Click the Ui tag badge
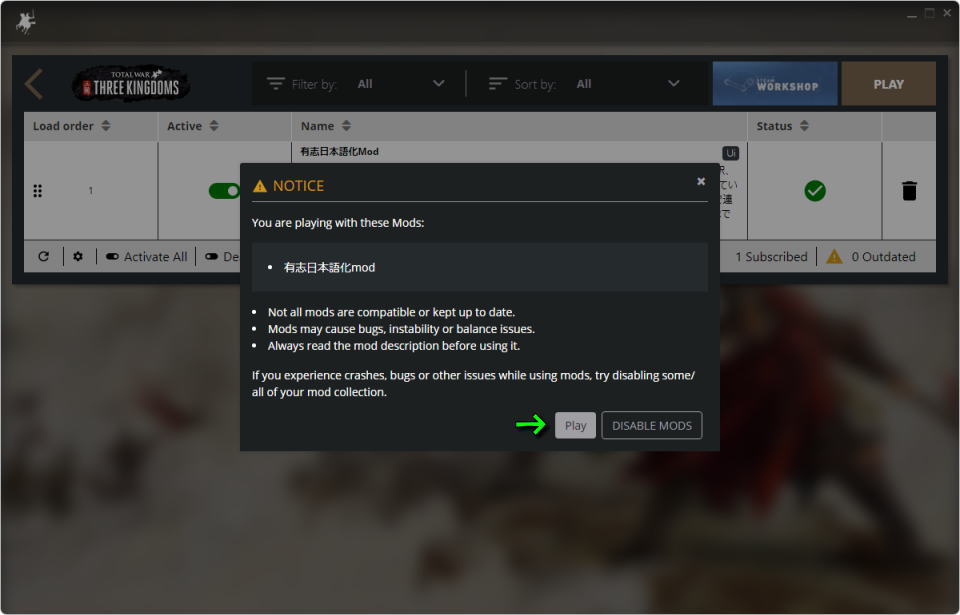The width and height of the screenshot is (960, 615). point(730,153)
